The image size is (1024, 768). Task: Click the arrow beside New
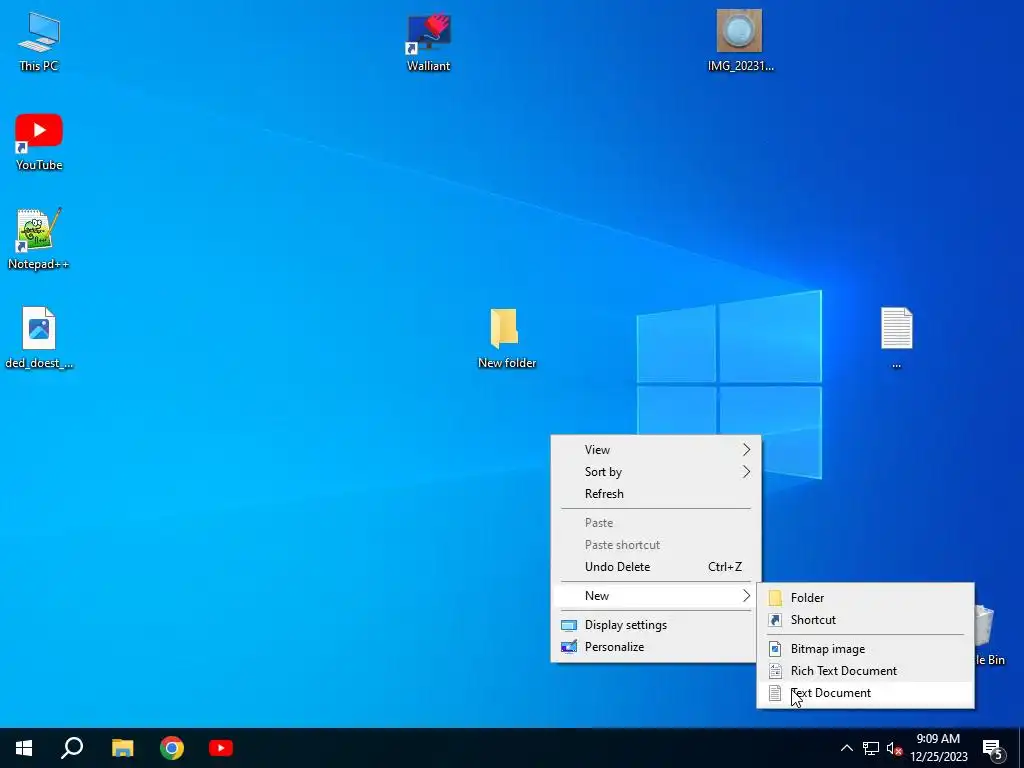coord(746,596)
